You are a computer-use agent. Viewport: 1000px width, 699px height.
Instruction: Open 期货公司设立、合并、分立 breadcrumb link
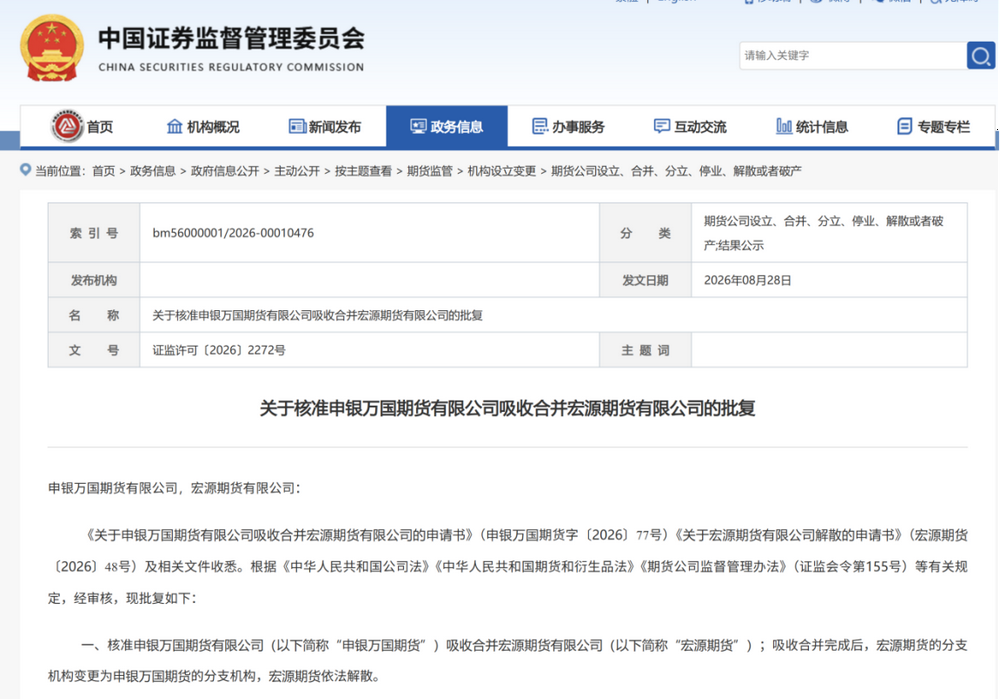pyautogui.click(x=676, y=171)
